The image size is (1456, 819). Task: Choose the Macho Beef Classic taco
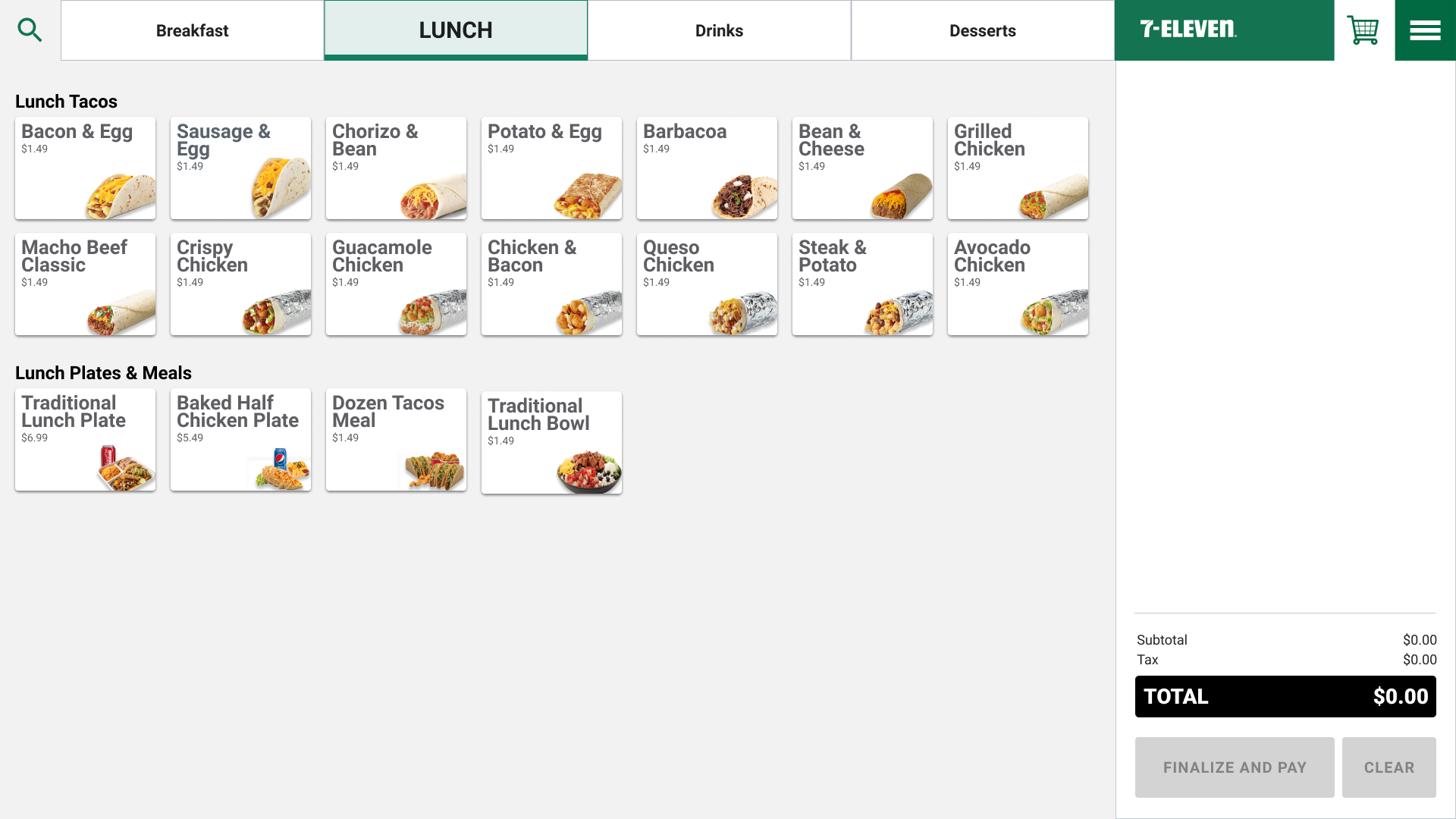coord(86,284)
